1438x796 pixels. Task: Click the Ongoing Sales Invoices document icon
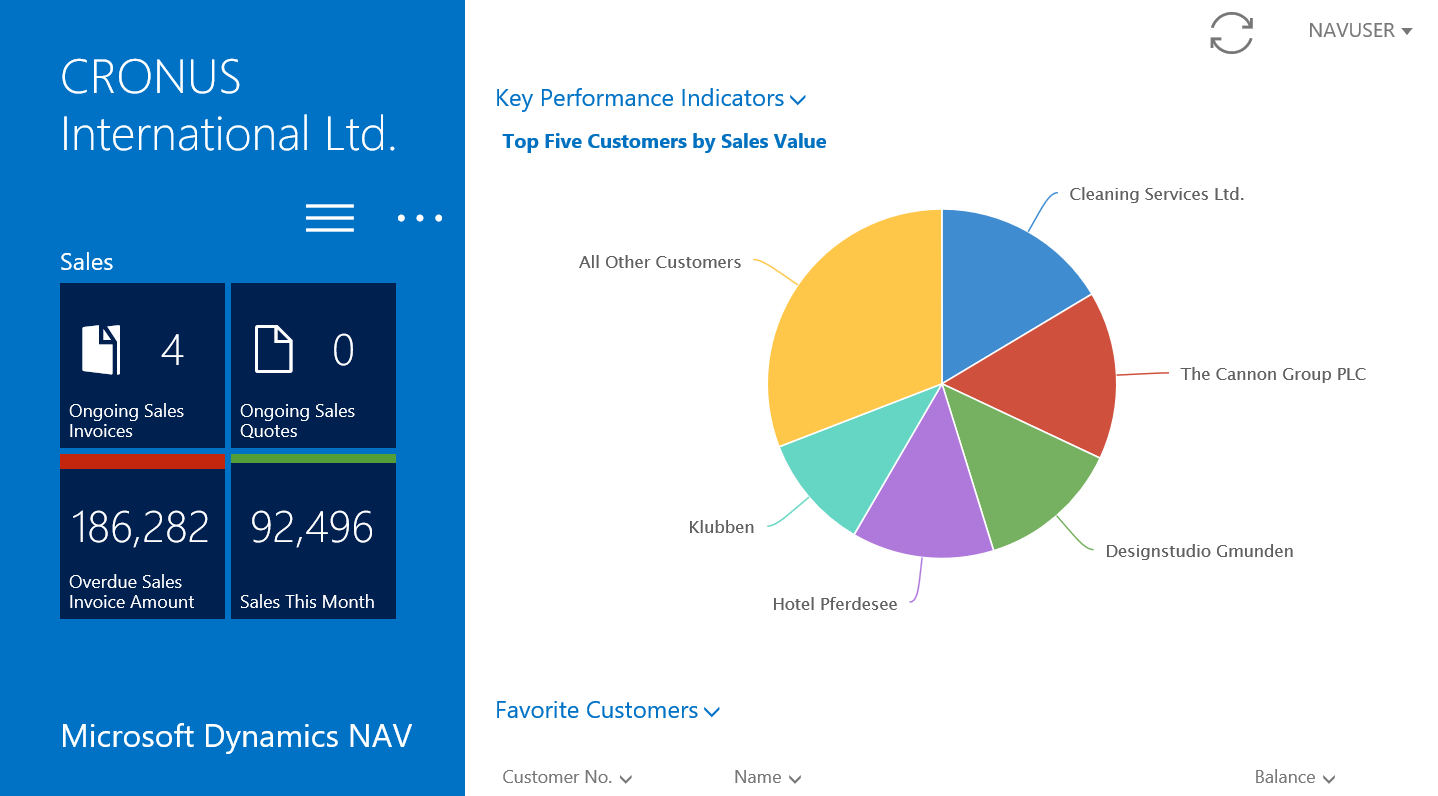pos(101,350)
